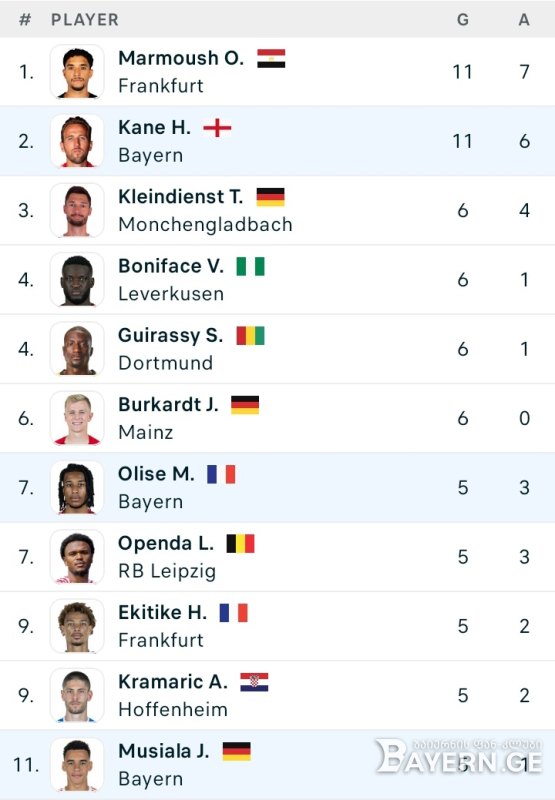555x800 pixels.
Task: Click the RB Leipzig team name
Action: [x=167, y=571]
